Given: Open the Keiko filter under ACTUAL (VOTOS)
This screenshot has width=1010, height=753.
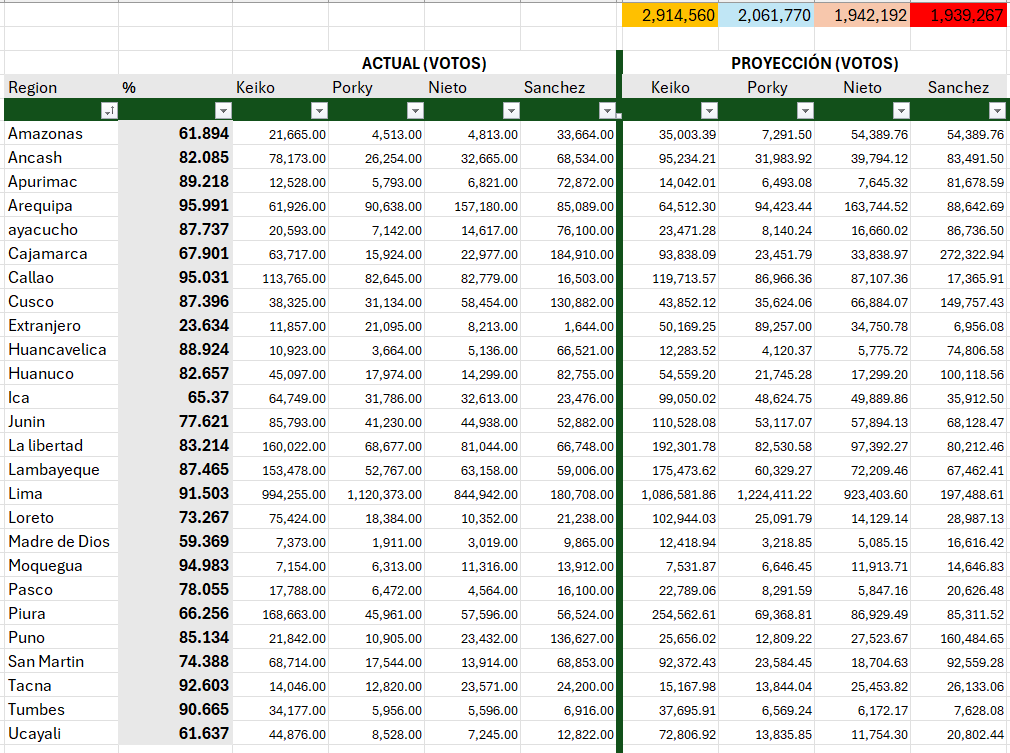Looking at the screenshot, I should (x=319, y=111).
